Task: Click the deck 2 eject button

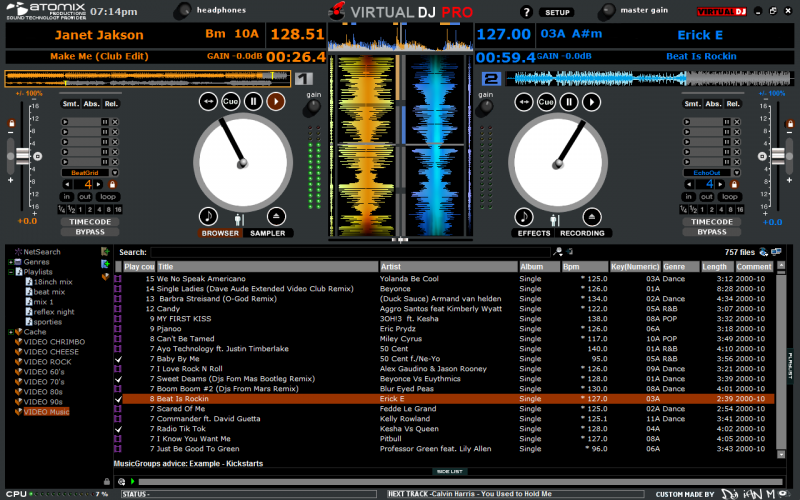Action: 591,217
